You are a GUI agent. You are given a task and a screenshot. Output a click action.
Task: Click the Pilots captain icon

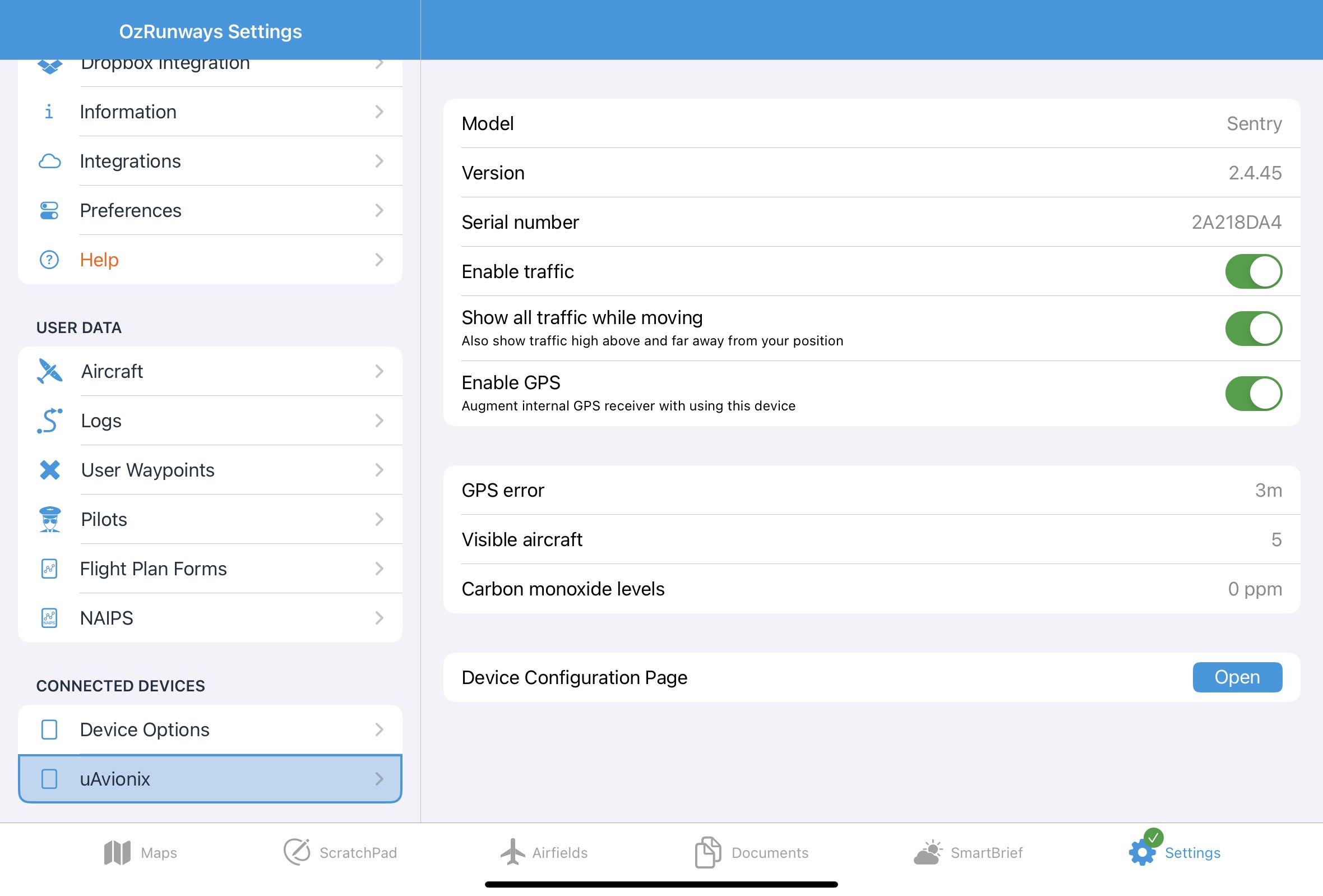(x=49, y=519)
